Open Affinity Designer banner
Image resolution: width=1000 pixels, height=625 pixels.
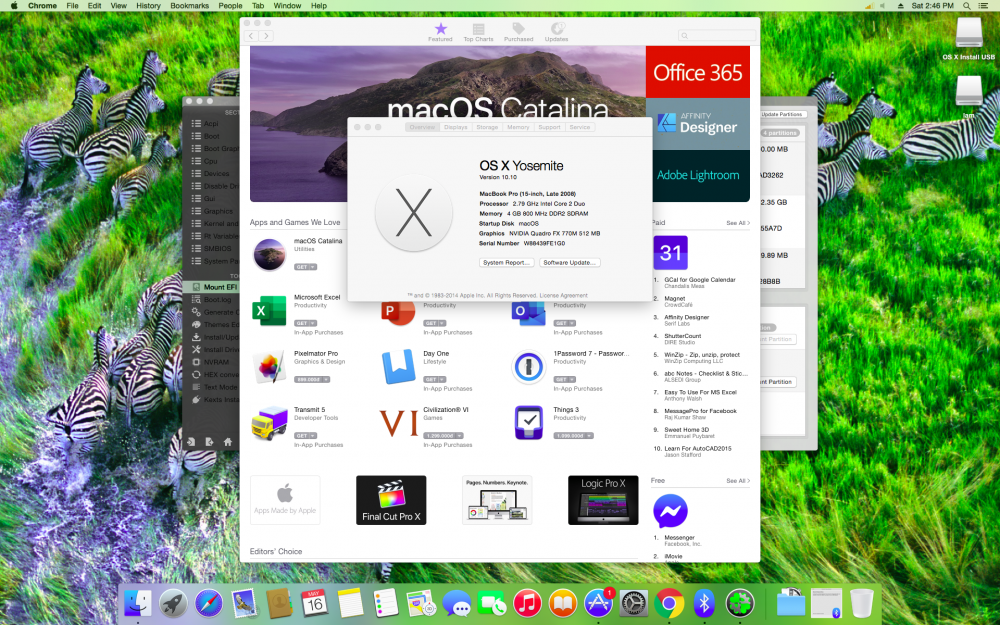[x=698, y=124]
